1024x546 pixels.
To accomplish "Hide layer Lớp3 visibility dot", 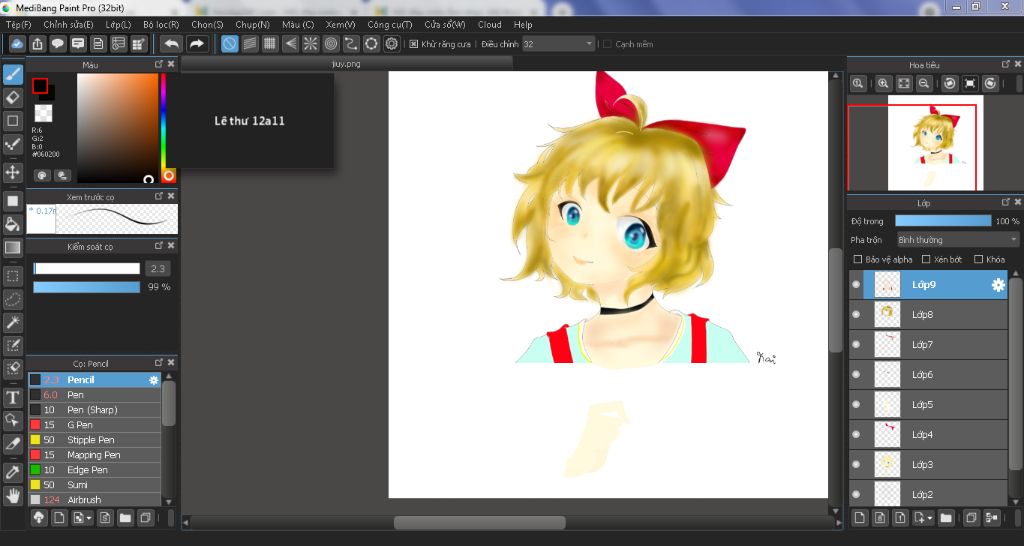I will click(856, 464).
